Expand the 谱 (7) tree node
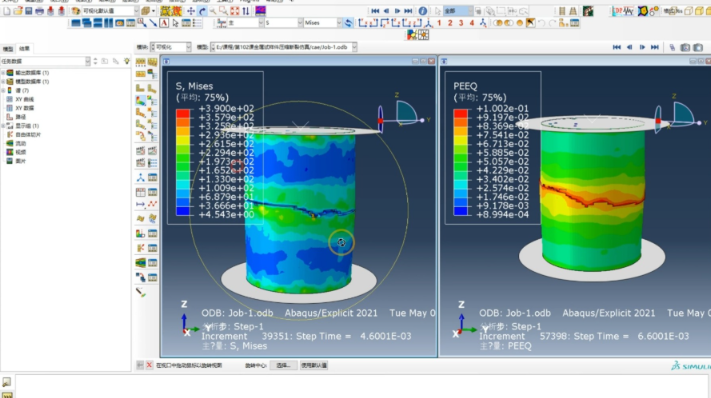This screenshot has width=711, height=398. (x=3, y=91)
